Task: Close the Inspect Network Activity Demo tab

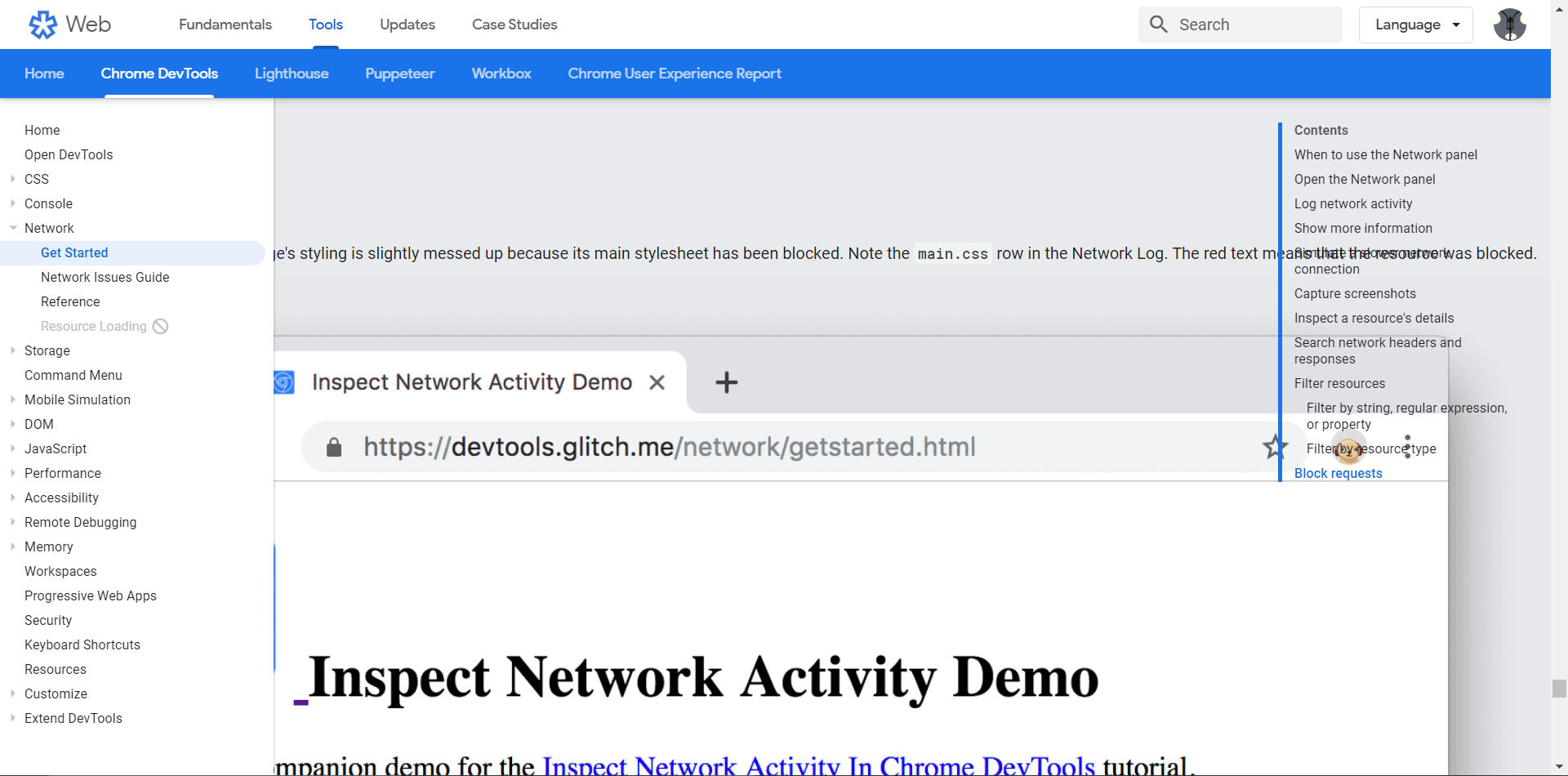Action: pyautogui.click(x=658, y=381)
